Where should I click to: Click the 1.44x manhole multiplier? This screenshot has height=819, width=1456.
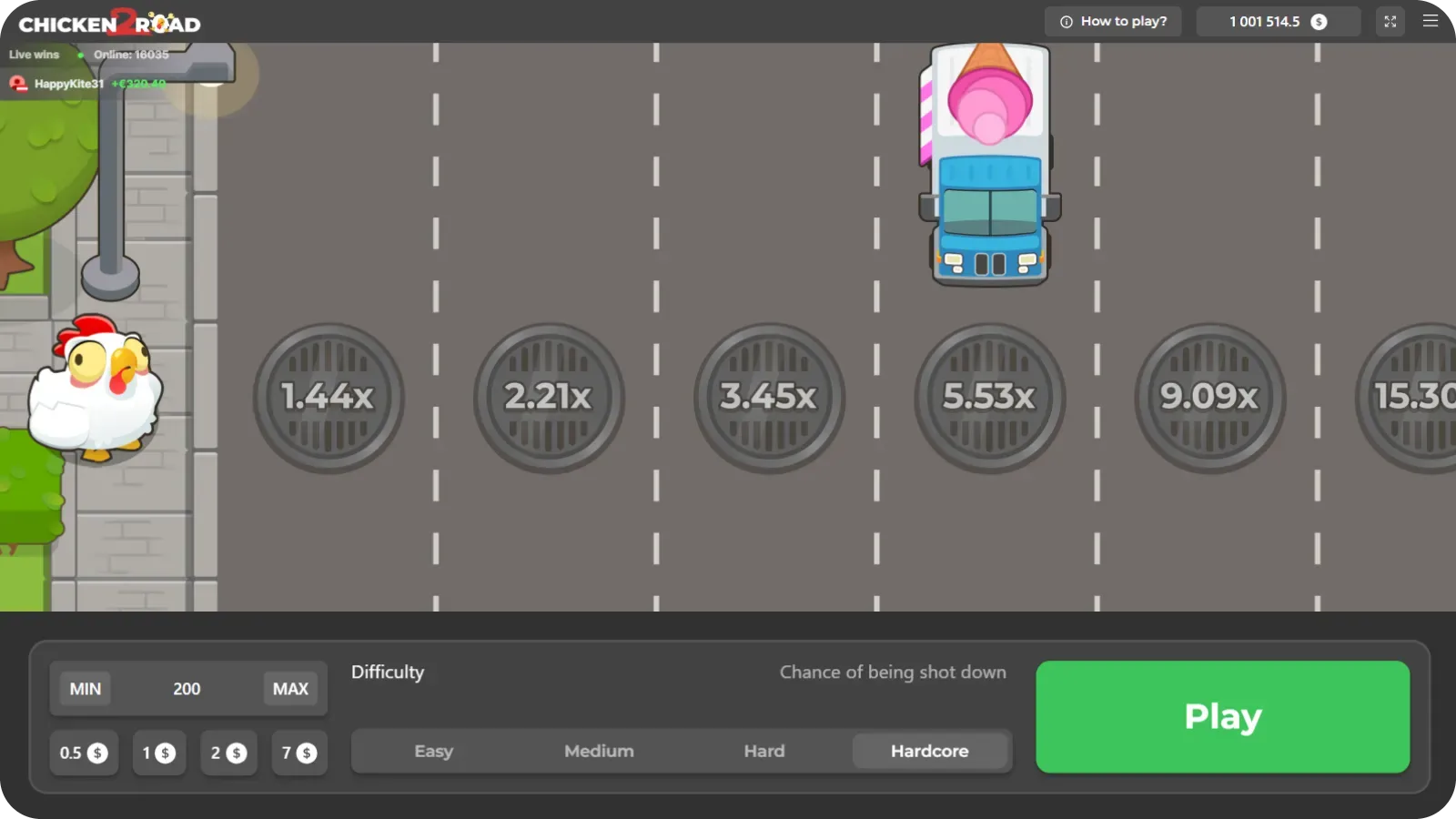click(x=329, y=398)
